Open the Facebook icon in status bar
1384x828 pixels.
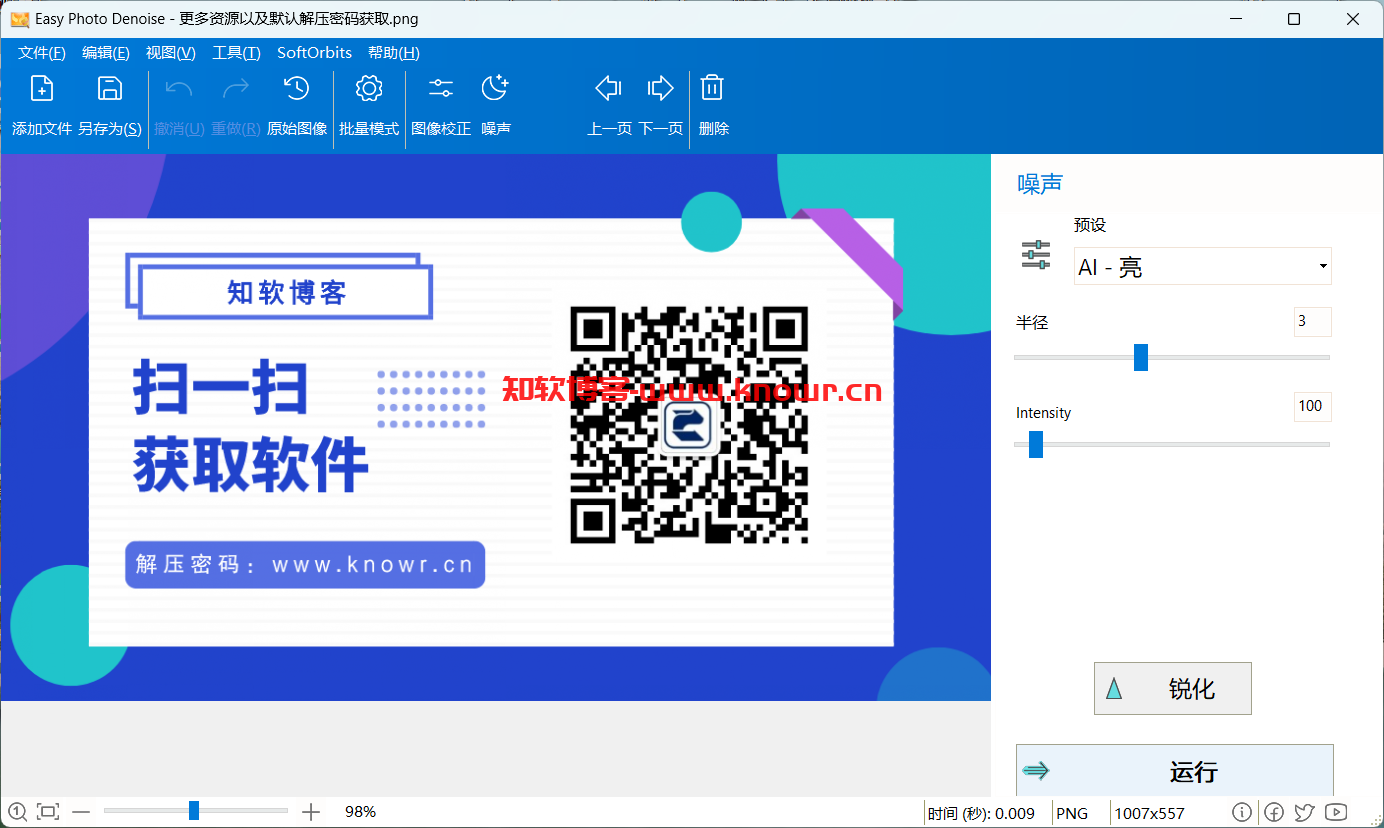point(1273,812)
